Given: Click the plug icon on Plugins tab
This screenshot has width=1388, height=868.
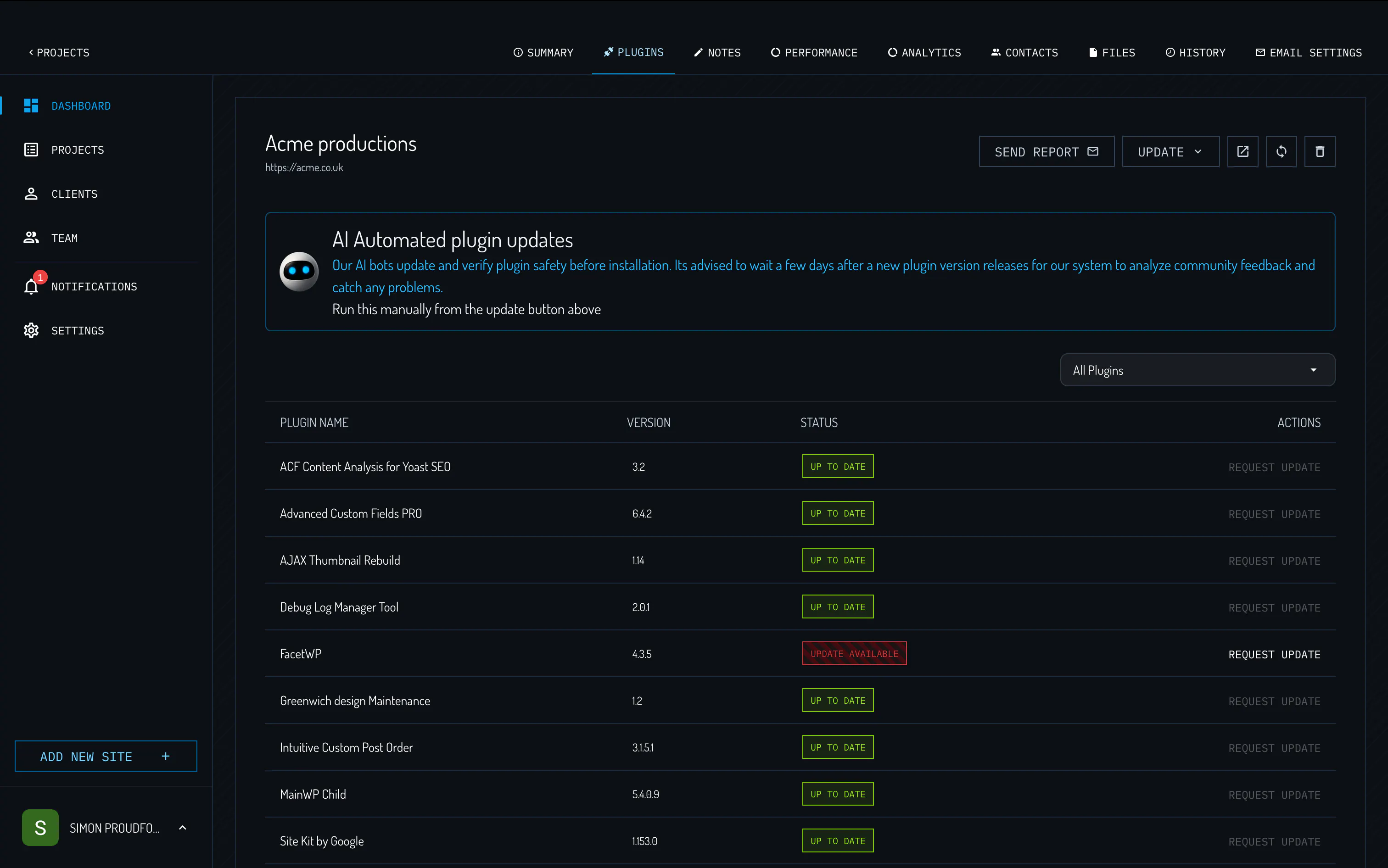Looking at the screenshot, I should coord(608,52).
